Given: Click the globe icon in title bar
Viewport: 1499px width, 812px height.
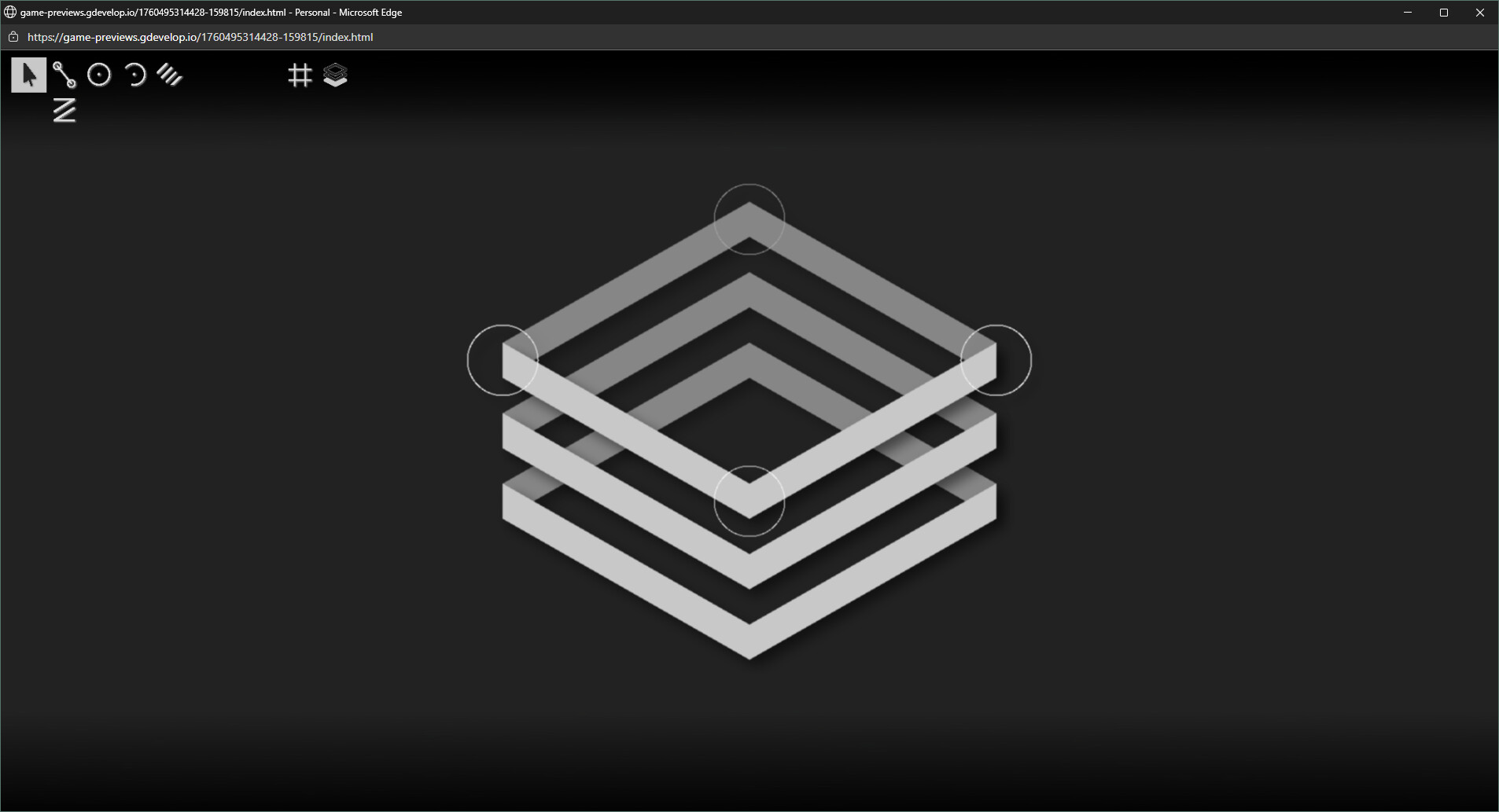Looking at the screenshot, I should (x=10, y=13).
